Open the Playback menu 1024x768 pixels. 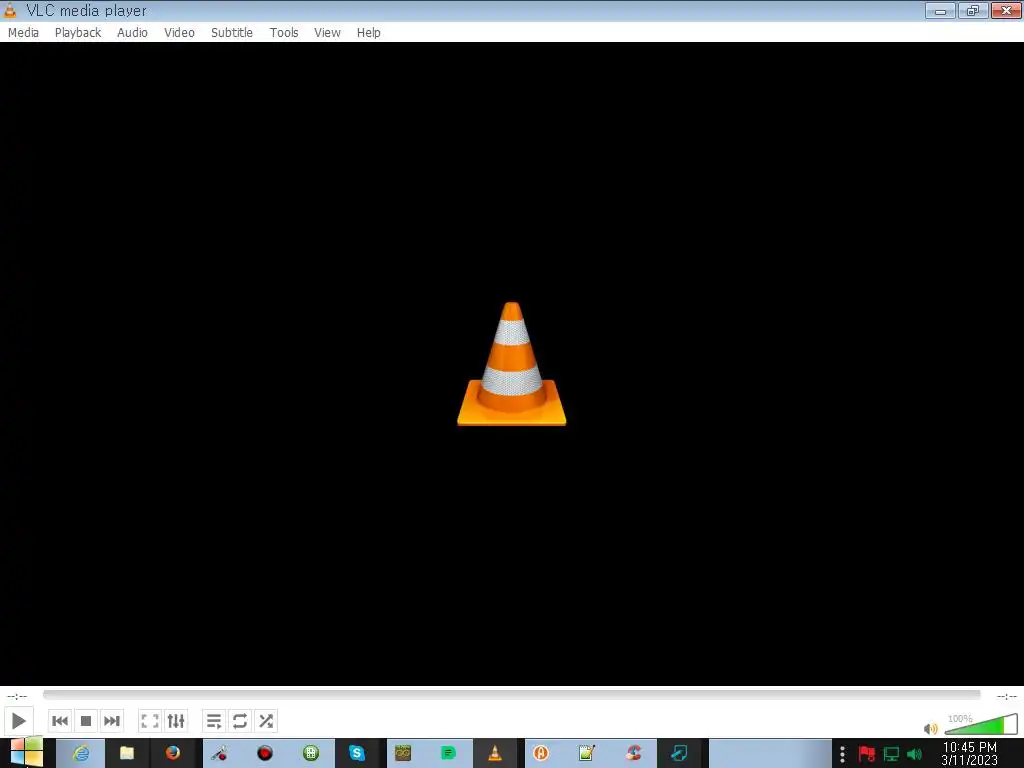(x=78, y=33)
